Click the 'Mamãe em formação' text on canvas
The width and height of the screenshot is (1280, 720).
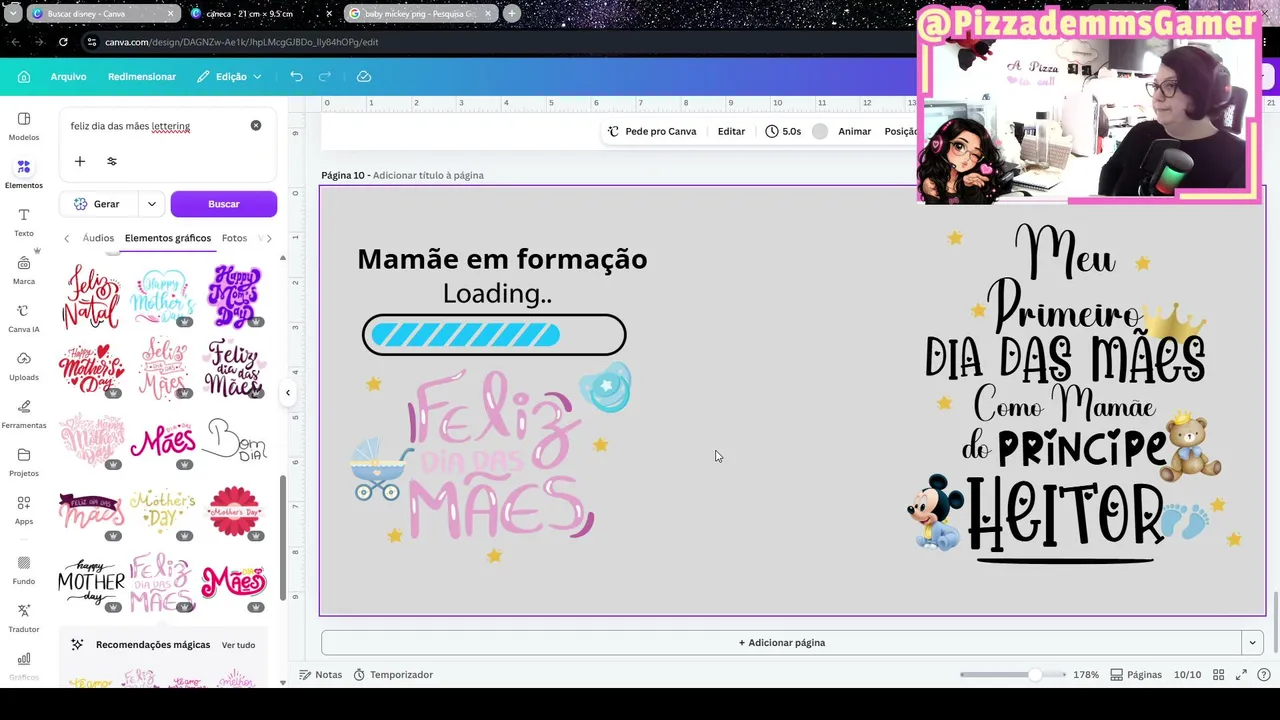pyautogui.click(x=502, y=259)
